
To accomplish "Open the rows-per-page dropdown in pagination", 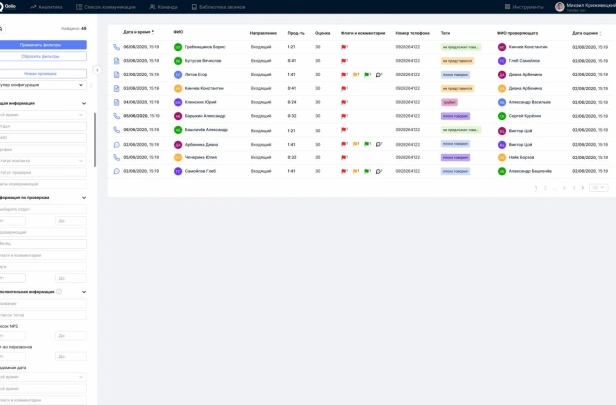I will click(598, 188).
